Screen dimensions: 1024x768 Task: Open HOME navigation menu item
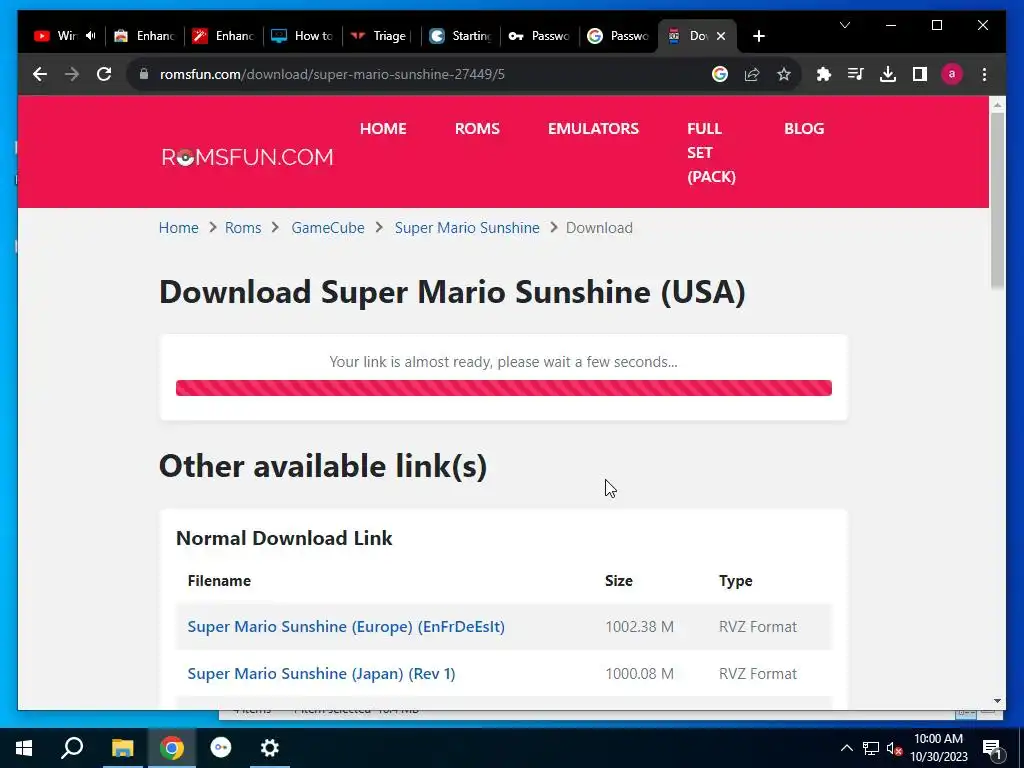383,129
